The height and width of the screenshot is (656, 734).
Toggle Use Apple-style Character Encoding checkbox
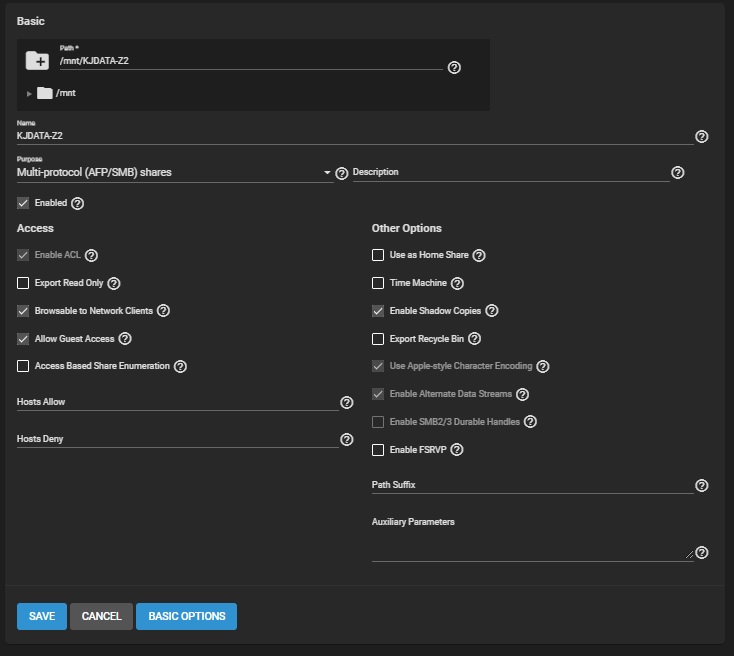click(378, 366)
